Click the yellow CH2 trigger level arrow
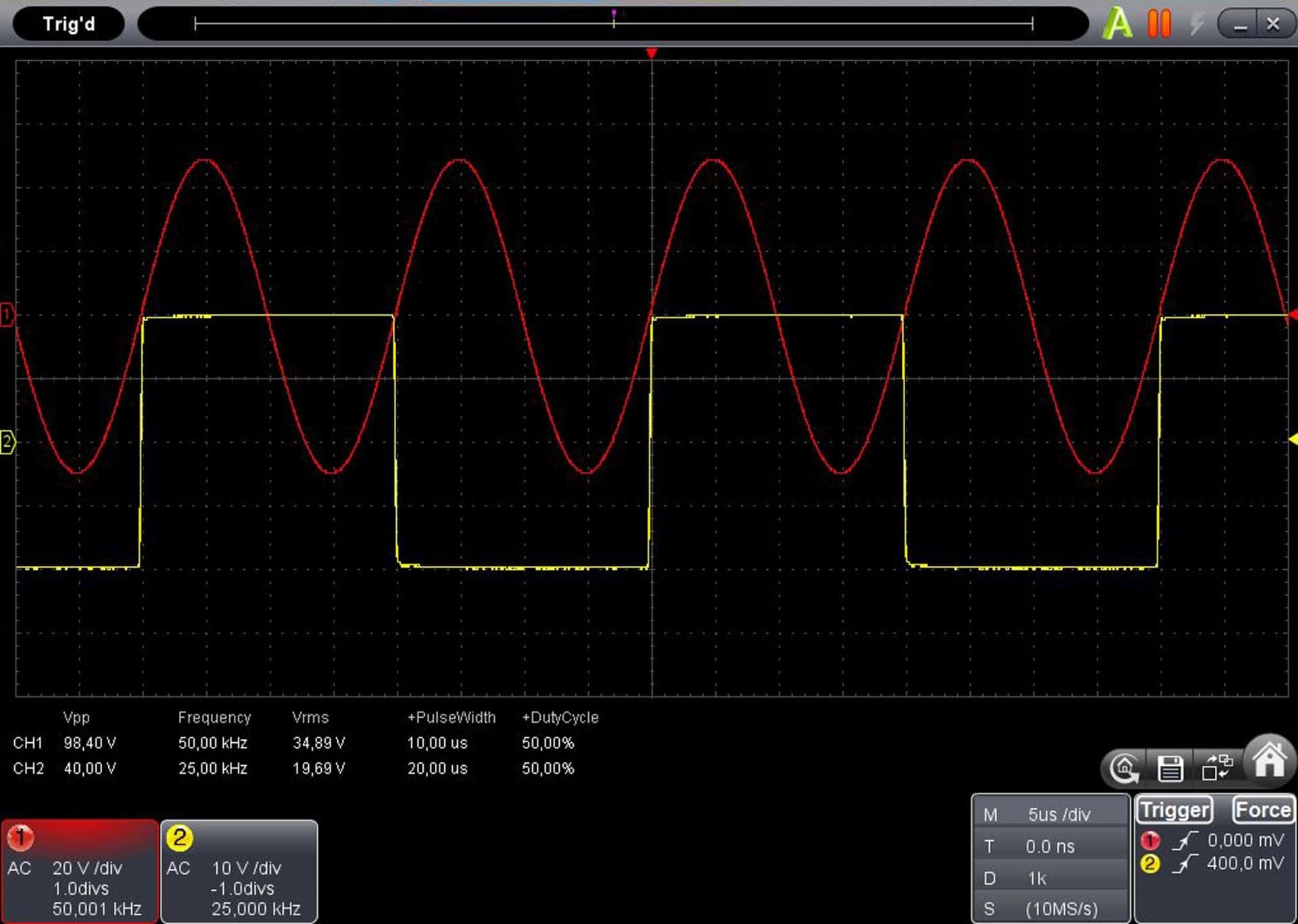The image size is (1298, 924). 1293,439
